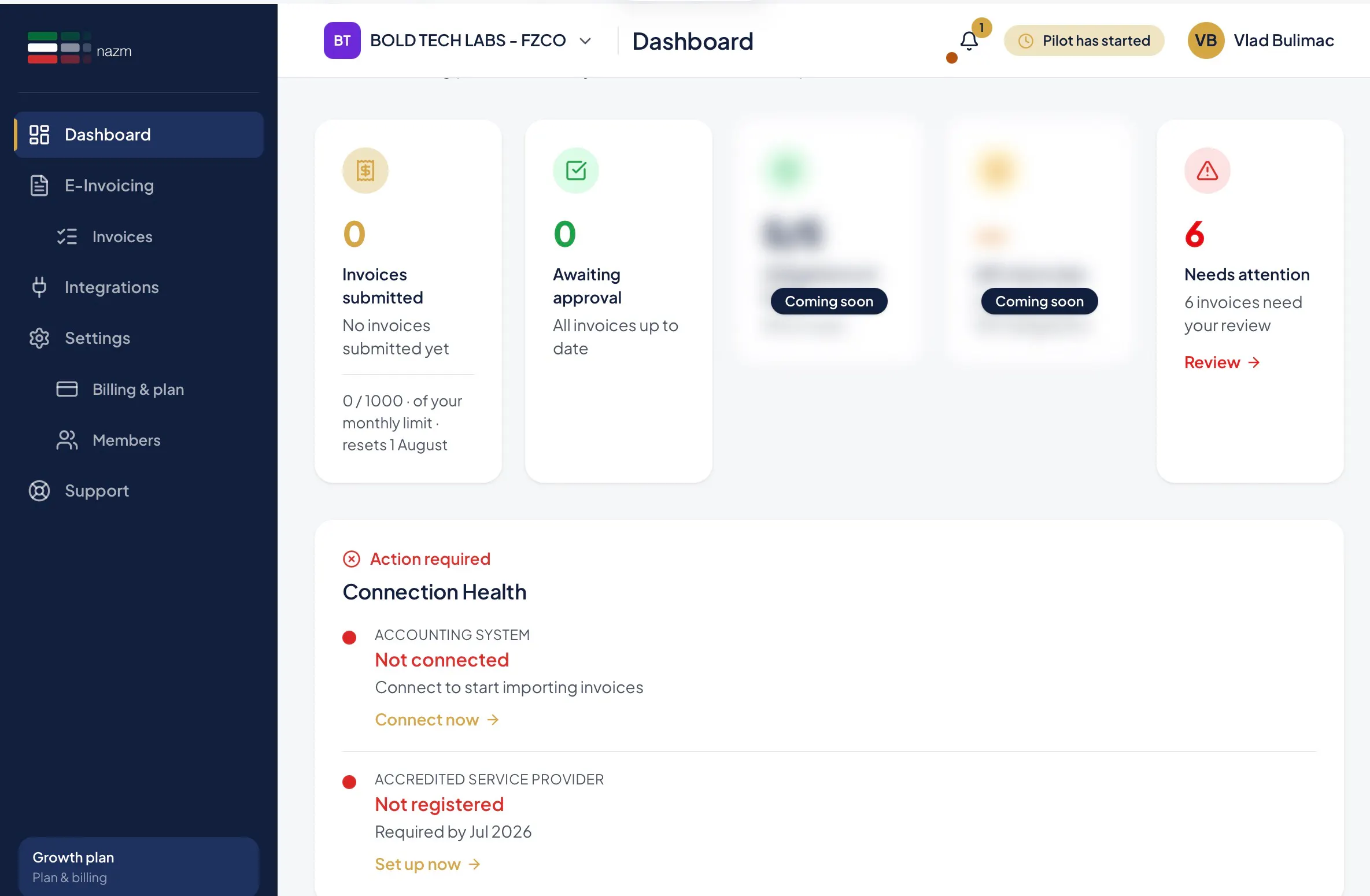The image size is (1370, 896).
Task: Click the first Coming soon badge
Action: [829, 301]
